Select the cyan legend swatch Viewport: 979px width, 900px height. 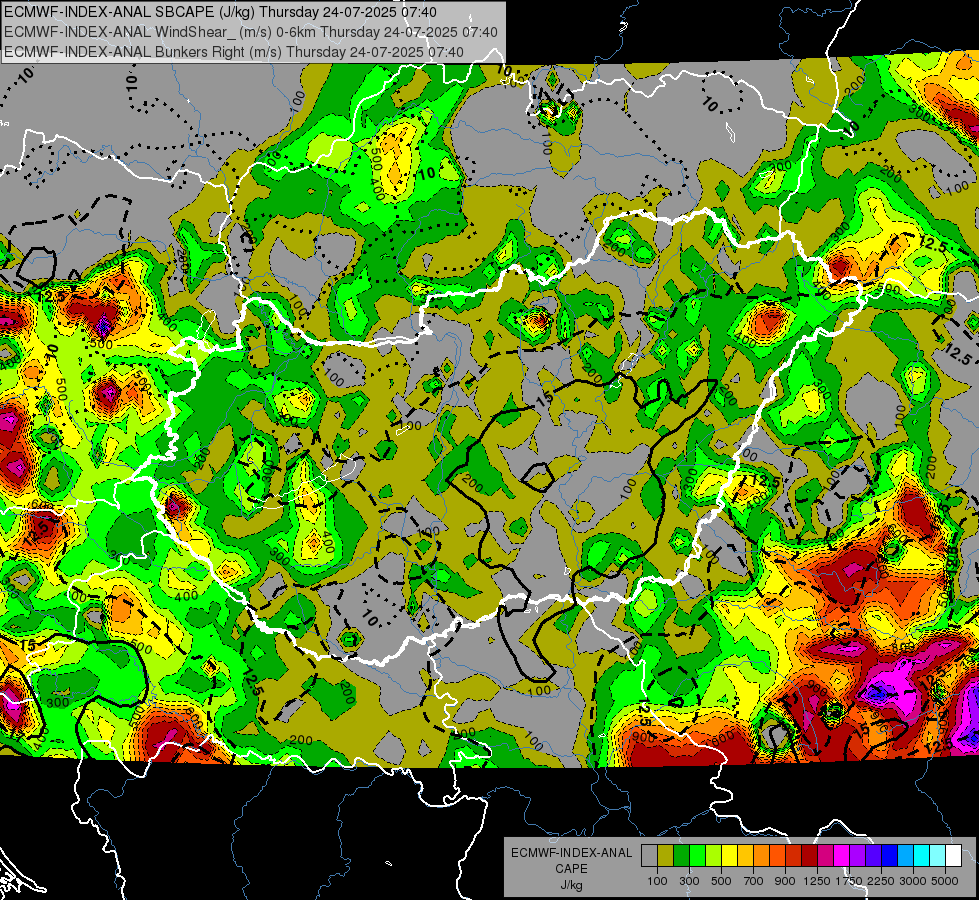922,856
